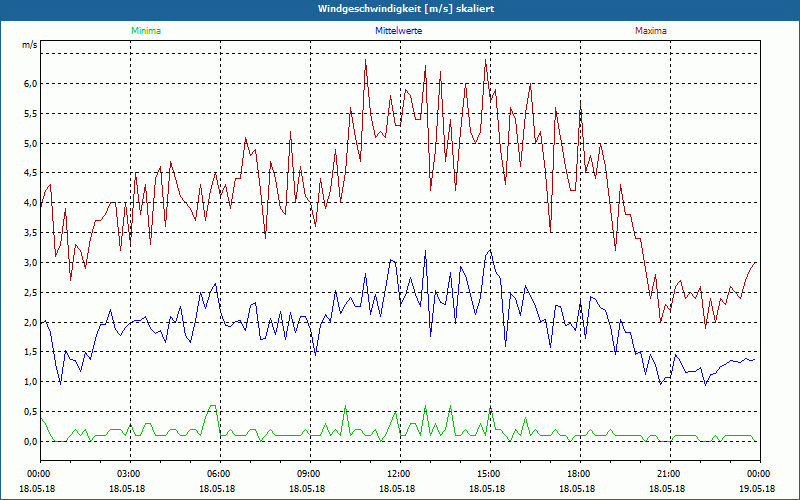
Task: Click the '18.05.18' date beneath 12:00
Action: pos(397,488)
